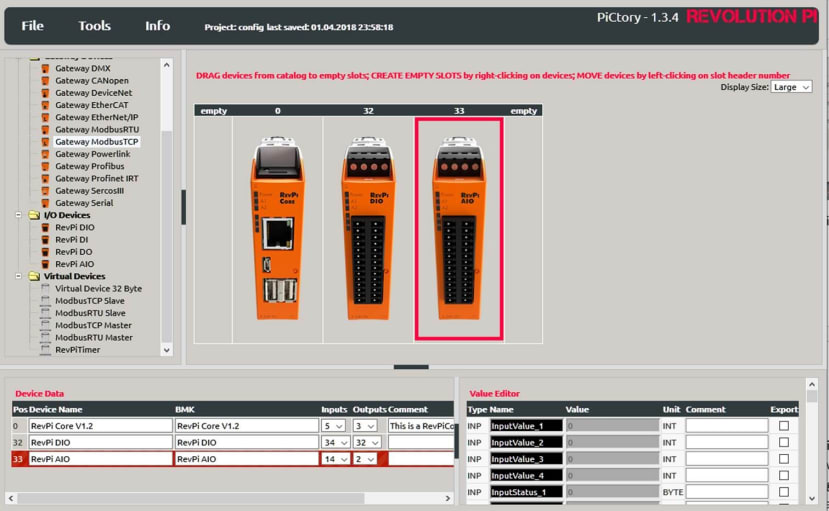
Task: Click the horizontal panel splitter handle
Action: coord(411,367)
